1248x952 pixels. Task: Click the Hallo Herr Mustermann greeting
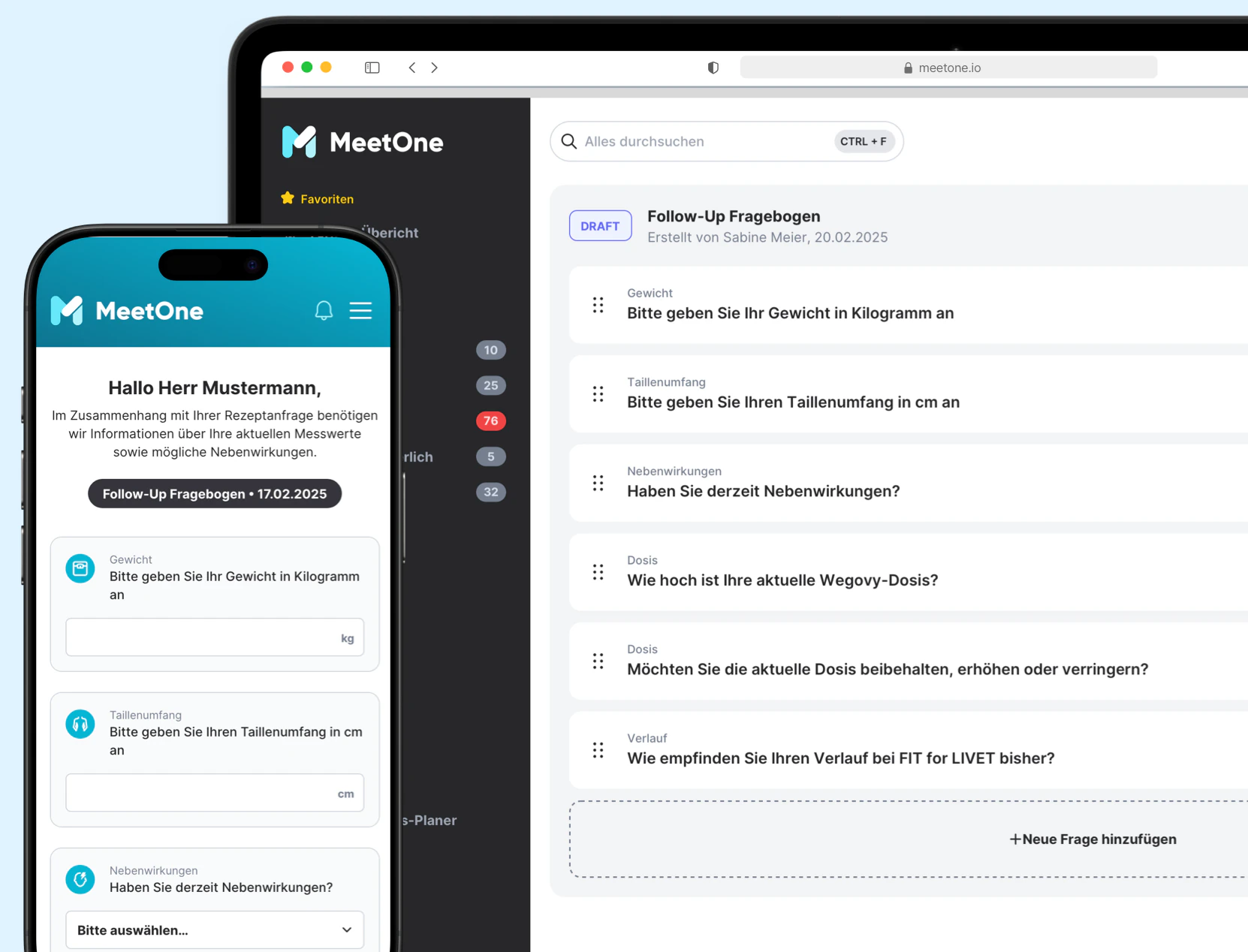(215, 388)
